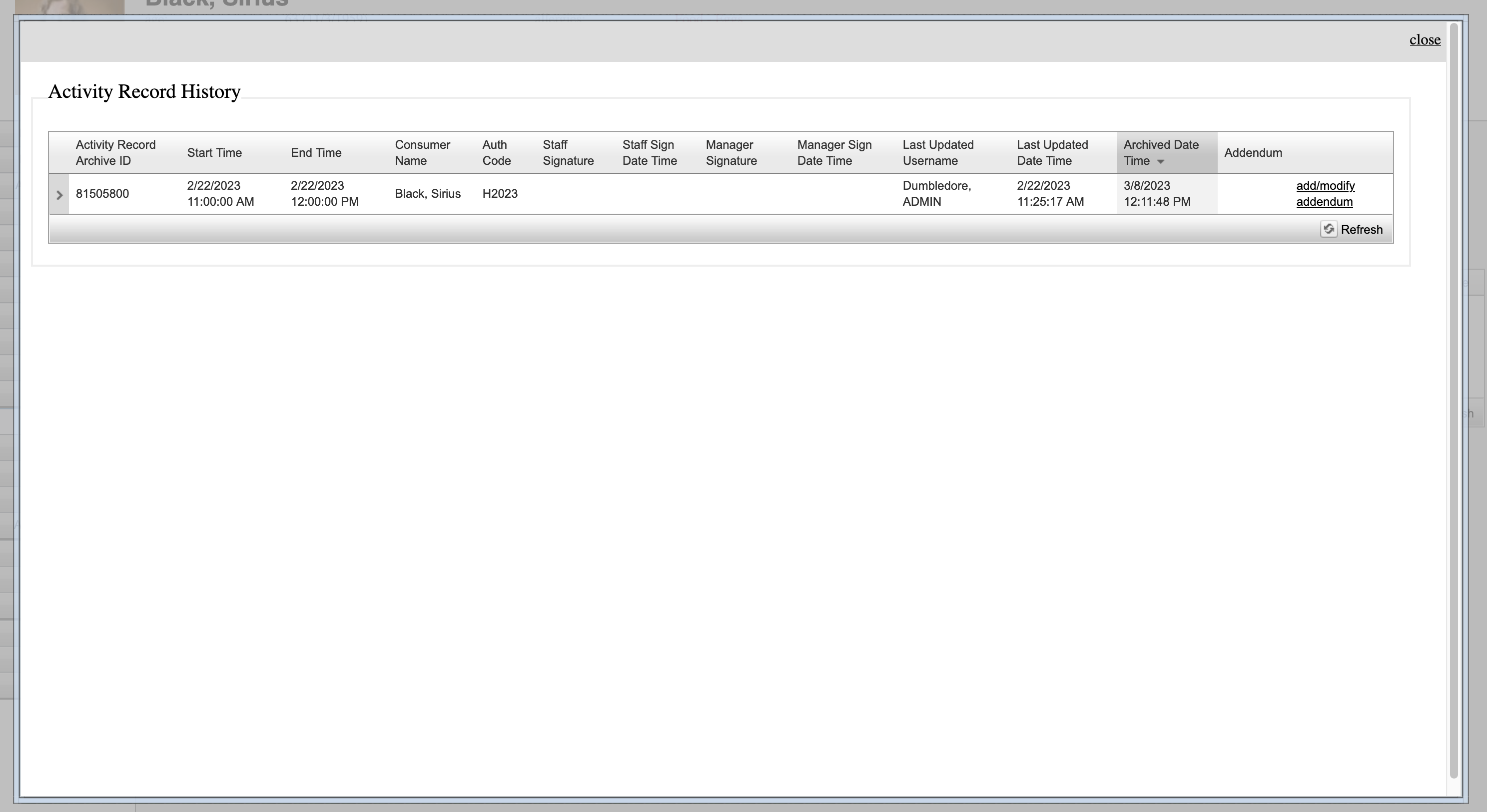Screen dimensions: 1487x812
Task: Sort by Last Updated Date Time header
Action: point(1052,153)
